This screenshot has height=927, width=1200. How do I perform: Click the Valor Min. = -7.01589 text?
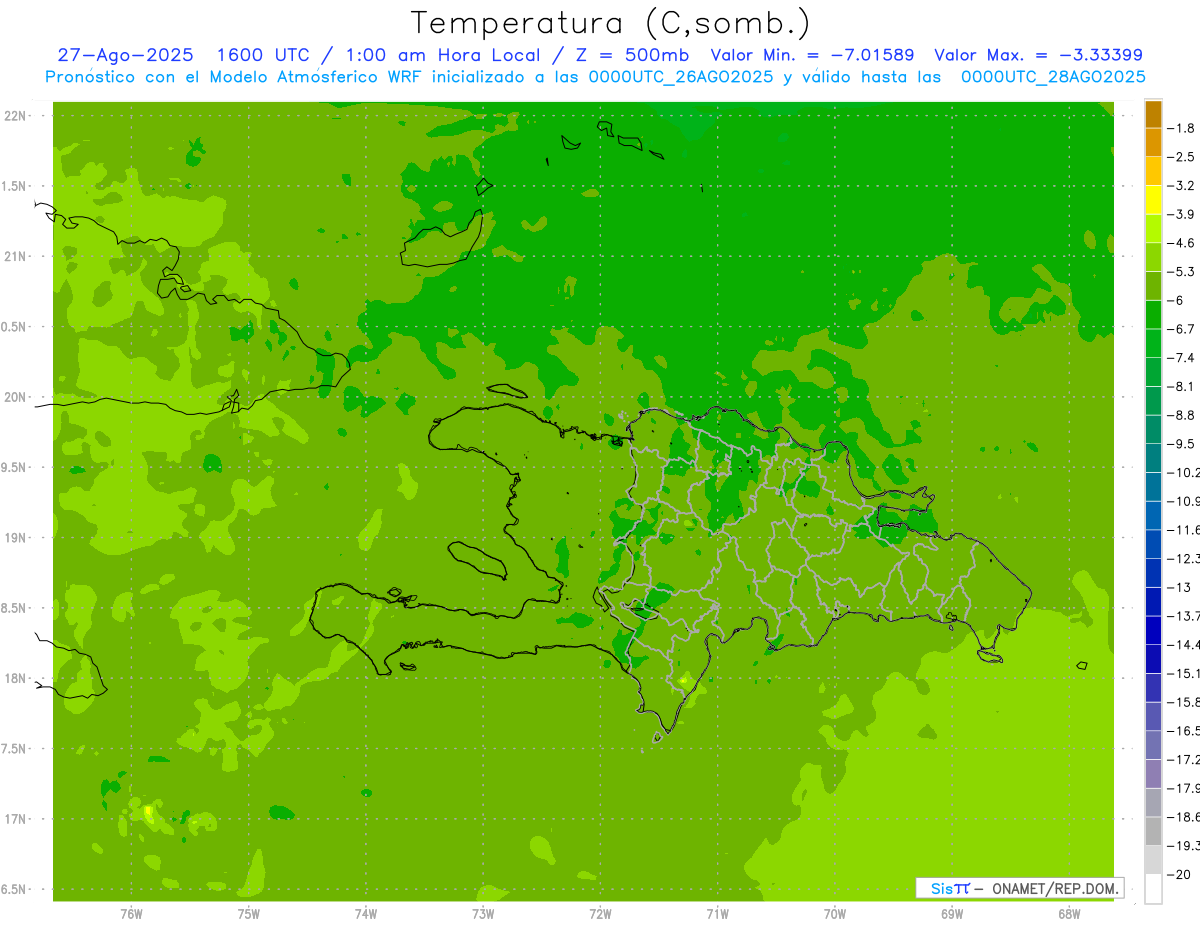[812, 55]
